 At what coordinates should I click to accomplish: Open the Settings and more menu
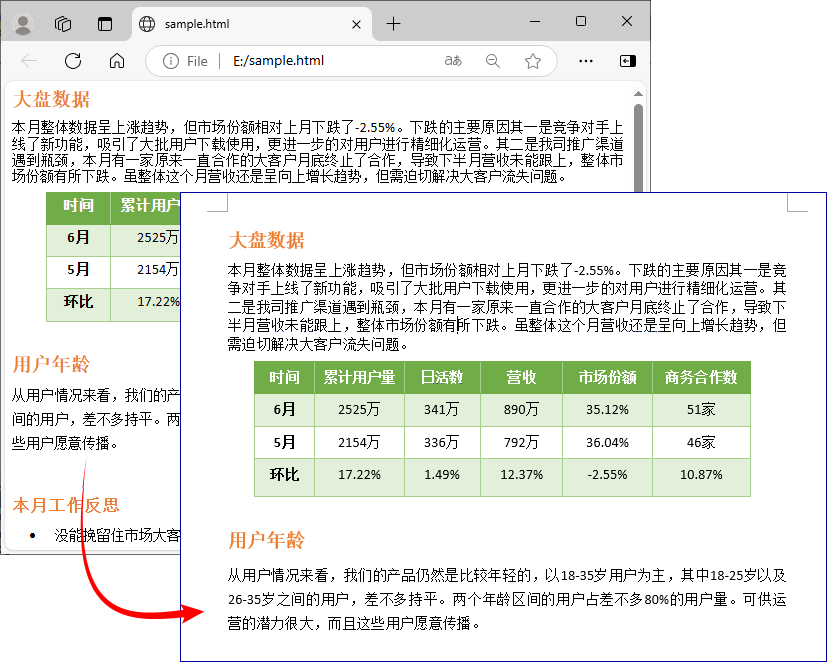pyautogui.click(x=585, y=61)
